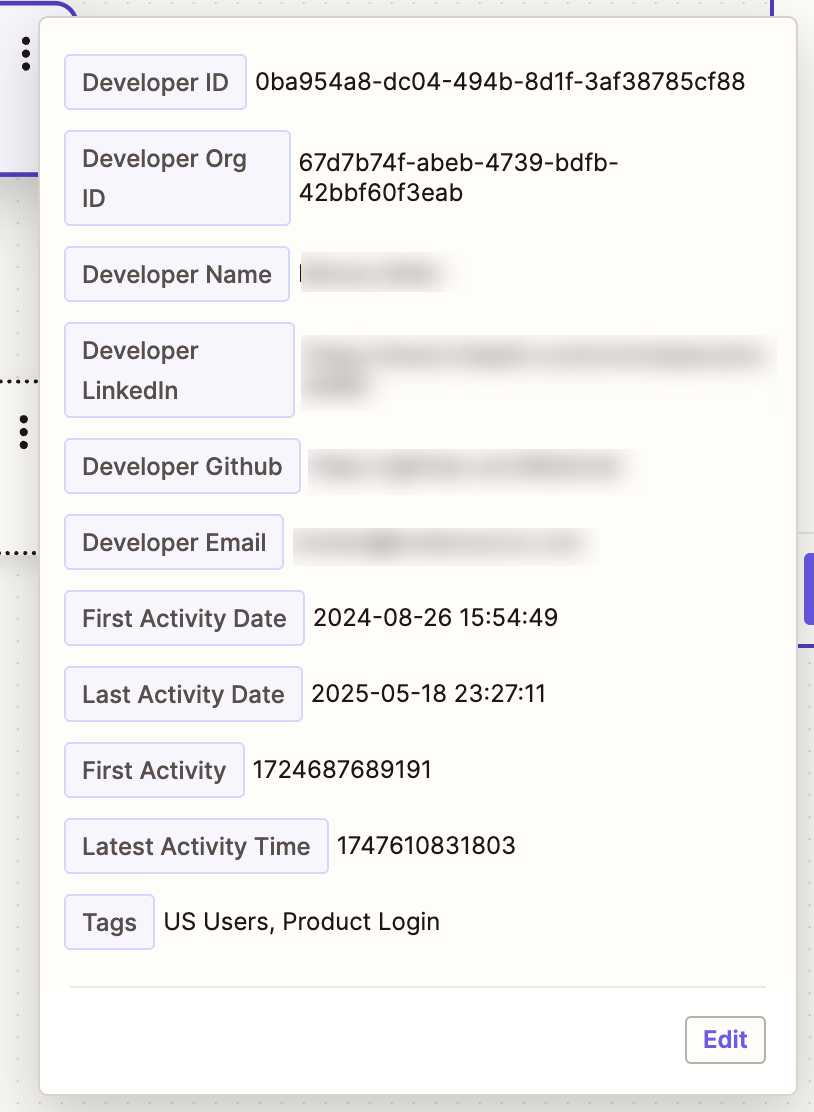This screenshot has height=1112, width=814.
Task: Select the Developer Email label
Action: (x=174, y=542)
